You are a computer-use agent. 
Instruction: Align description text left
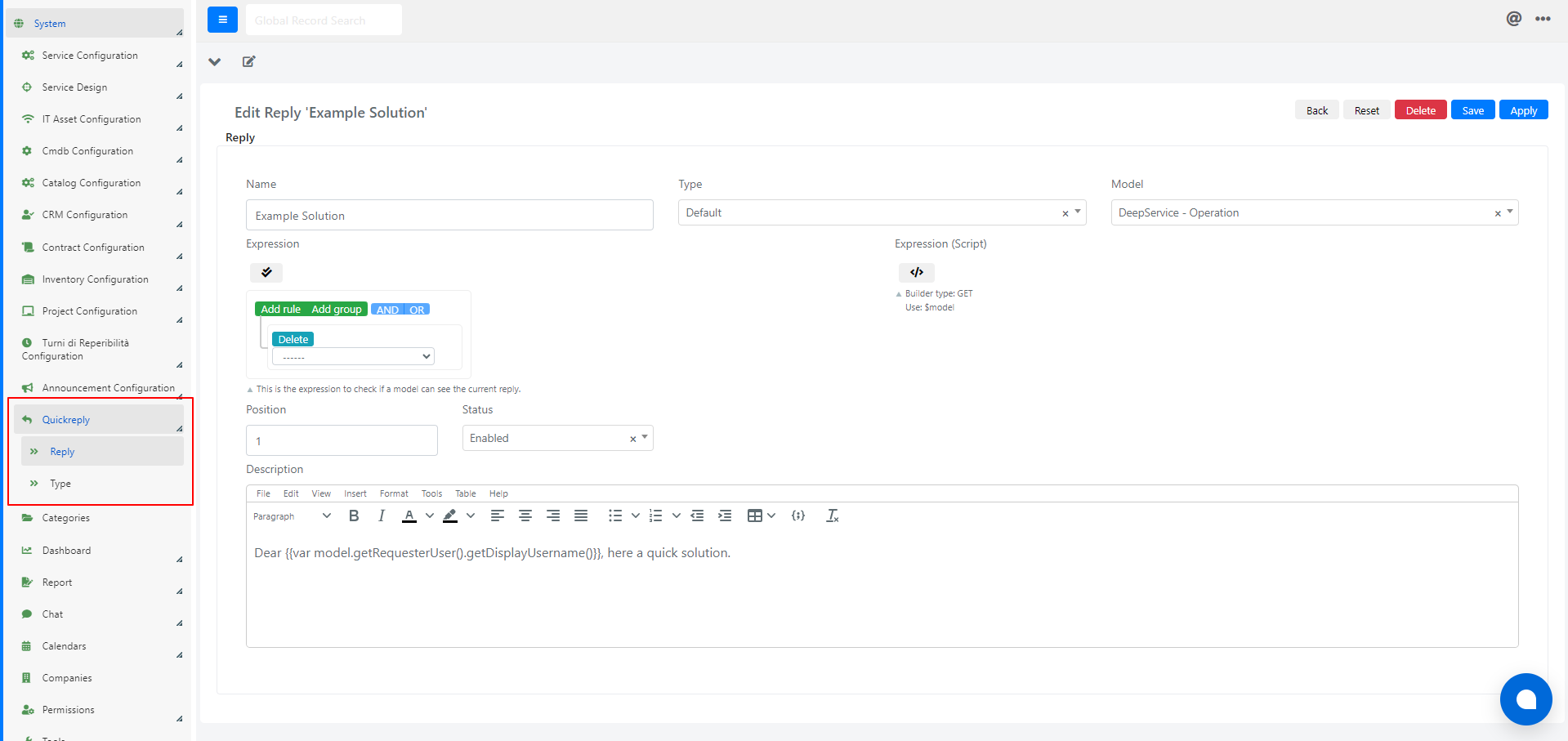(498, 516)
